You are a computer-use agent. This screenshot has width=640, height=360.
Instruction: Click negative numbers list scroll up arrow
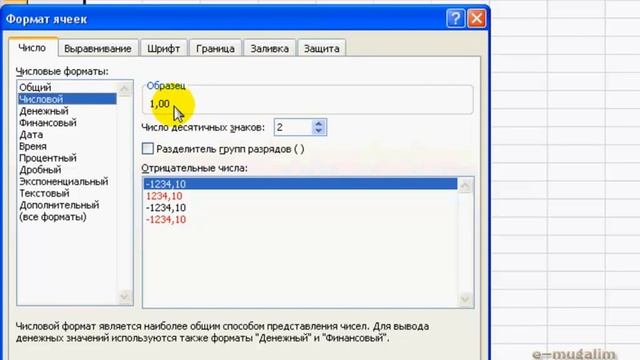(465, 186)
